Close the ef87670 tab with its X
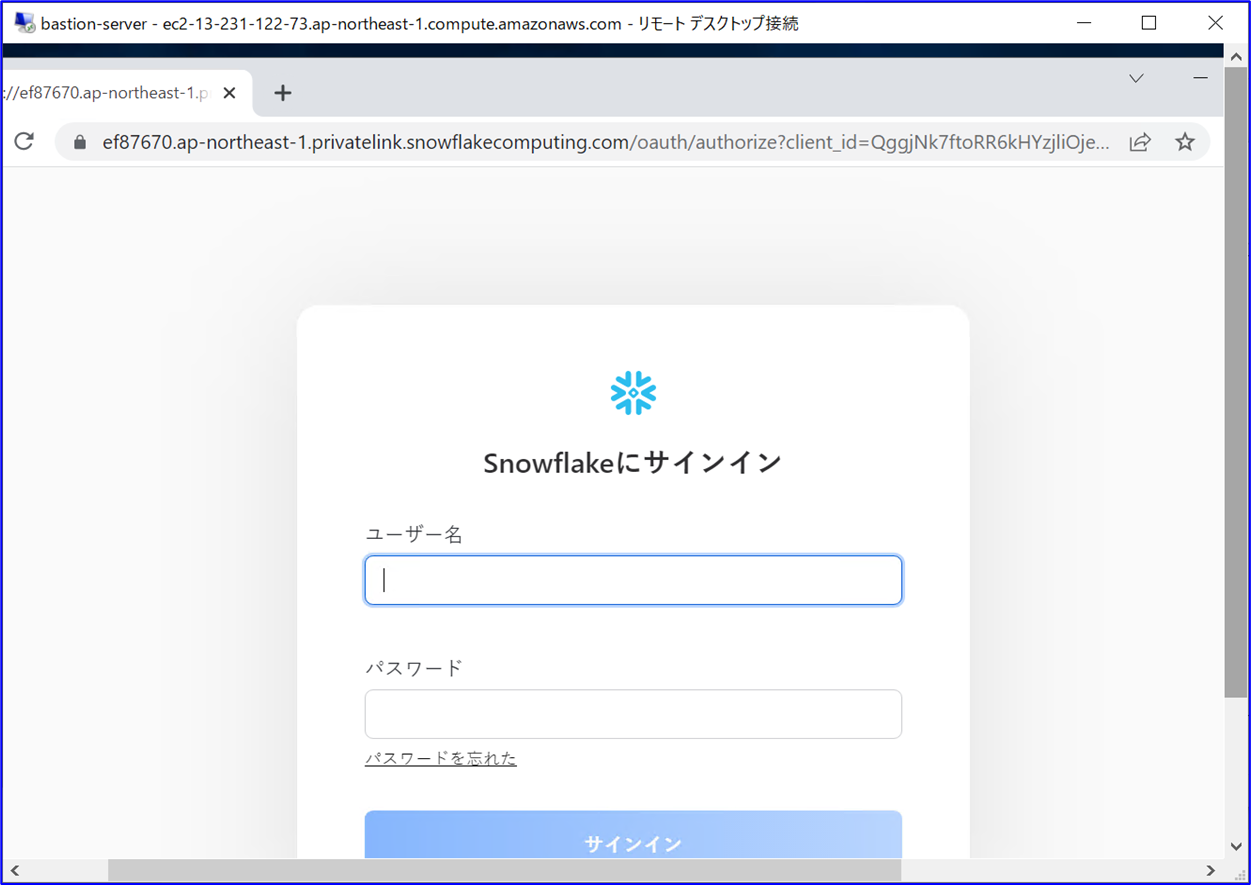Screen dimensions: 1251x885 coord(229,92)
